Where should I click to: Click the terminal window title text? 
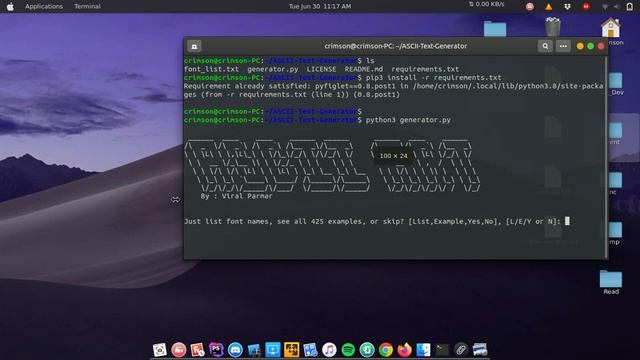(396, 46)
